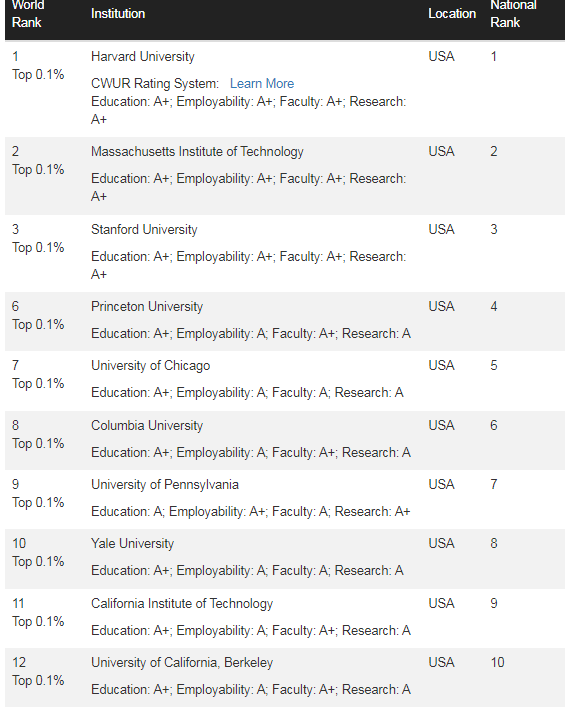The height and width of the screenshot is (707, 565).
Task: Select Columbia University name
Action: [x=147, y=426]
